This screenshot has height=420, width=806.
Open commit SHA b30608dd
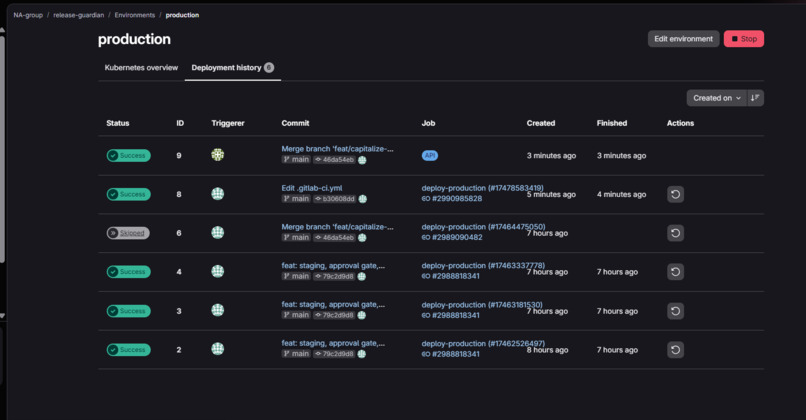335,199
